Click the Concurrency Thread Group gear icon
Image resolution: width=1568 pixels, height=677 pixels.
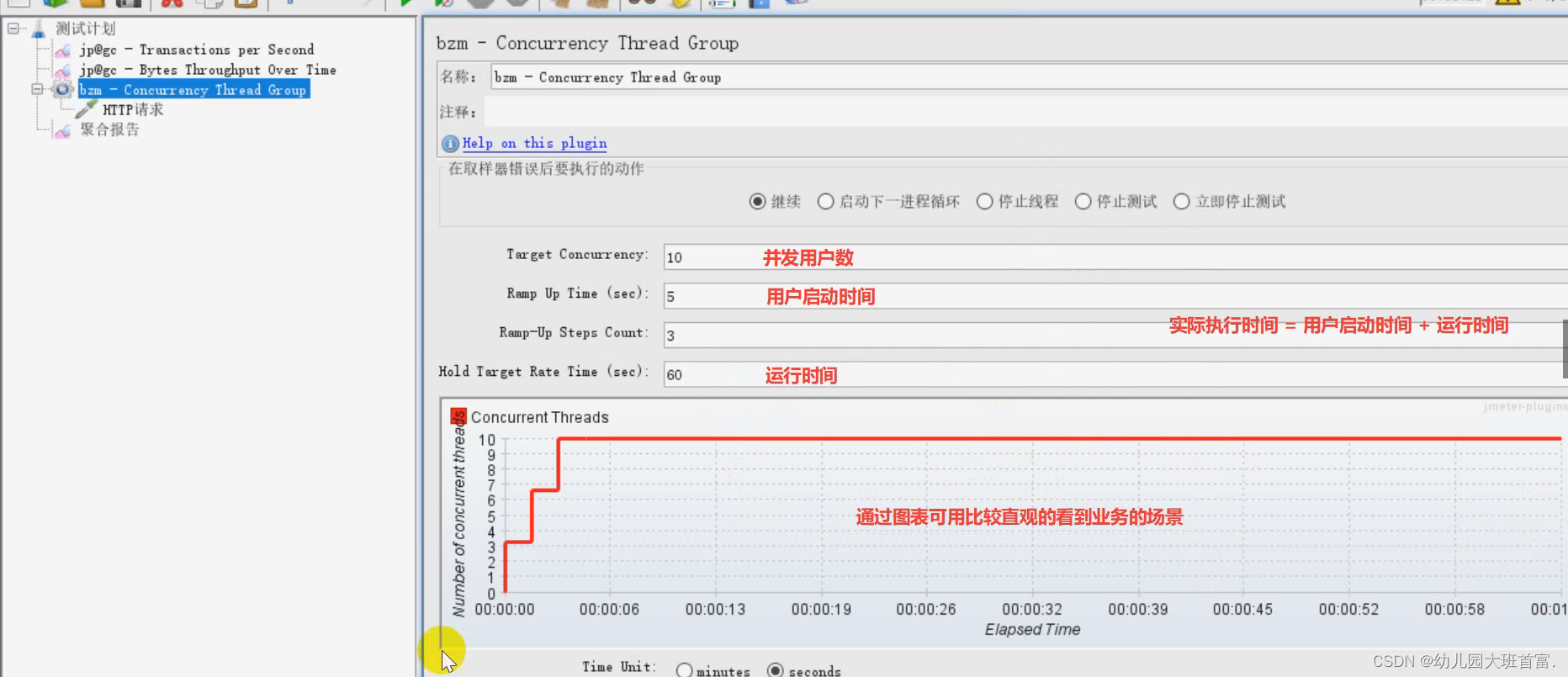coord(63,90)
